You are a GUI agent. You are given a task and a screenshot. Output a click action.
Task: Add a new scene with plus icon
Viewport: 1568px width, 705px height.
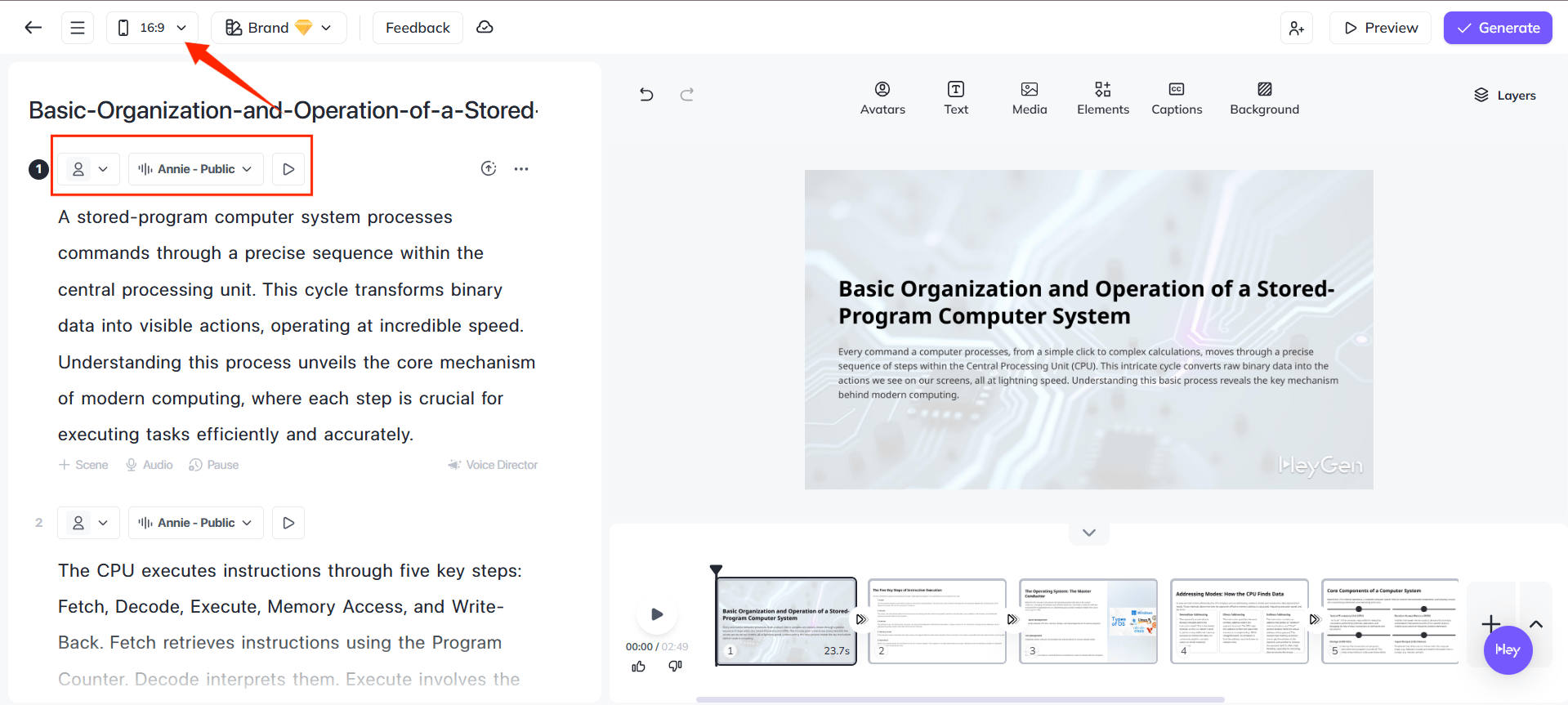pyautogui.click(x=1490, y=624)
